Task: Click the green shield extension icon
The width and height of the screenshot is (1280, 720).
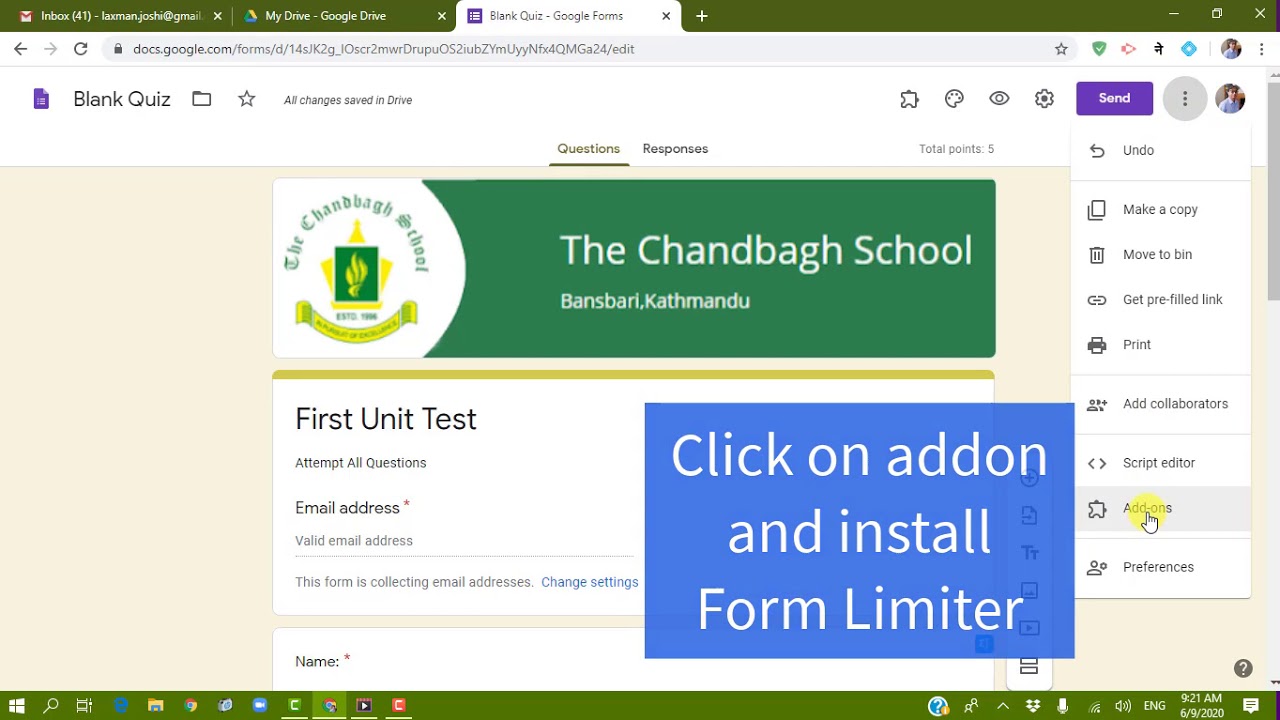Action: [x=1099, y=48]
